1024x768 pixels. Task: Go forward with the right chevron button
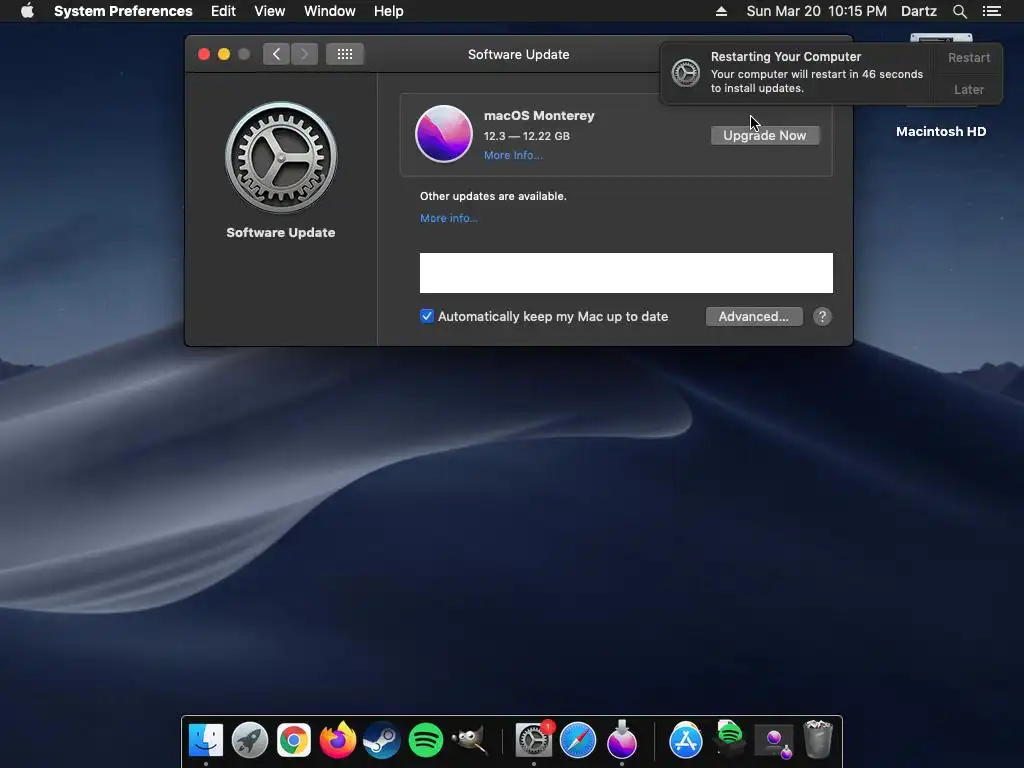tap(304, 54)
